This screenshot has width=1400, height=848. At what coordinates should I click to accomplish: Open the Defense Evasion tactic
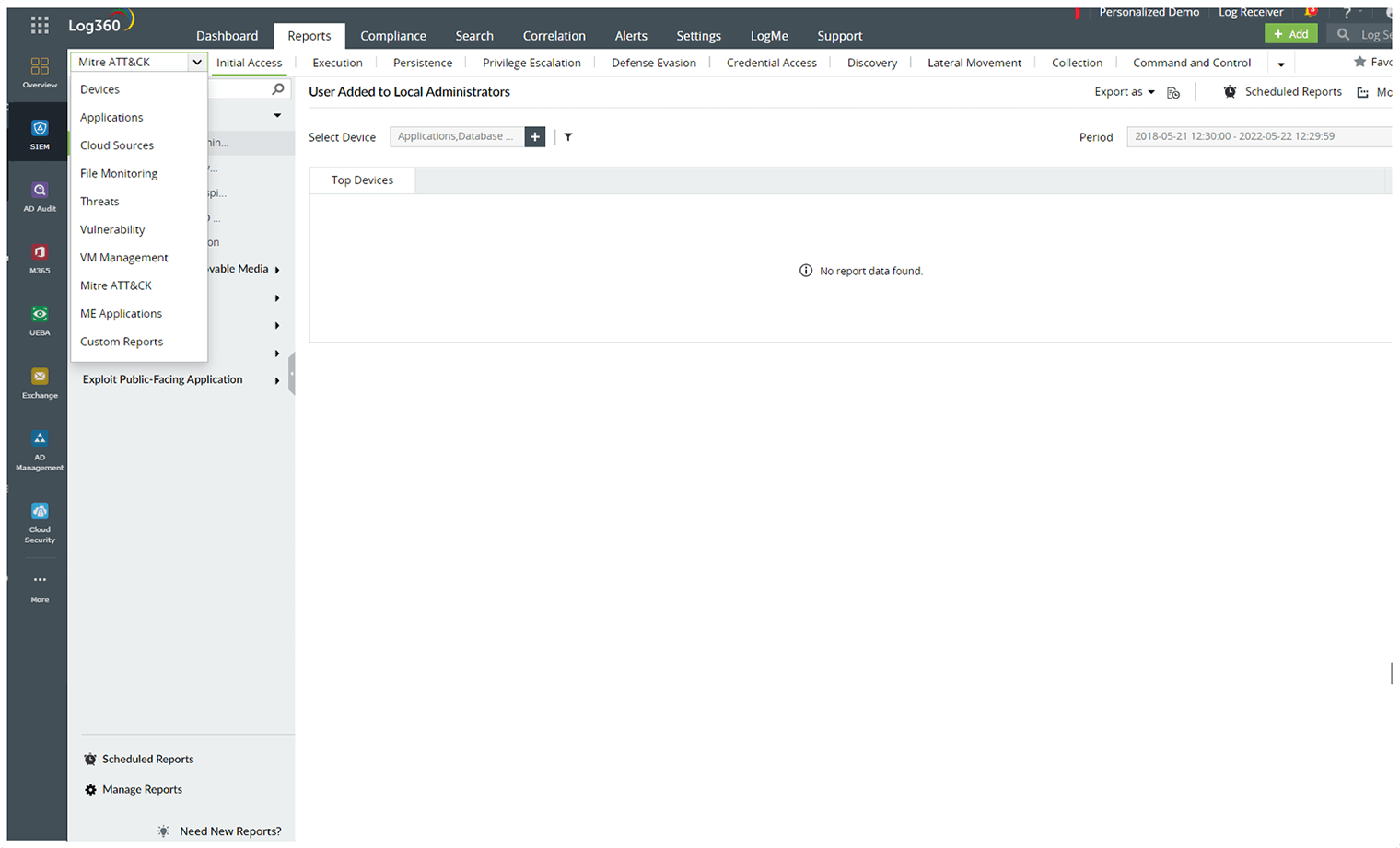[654, 63]
